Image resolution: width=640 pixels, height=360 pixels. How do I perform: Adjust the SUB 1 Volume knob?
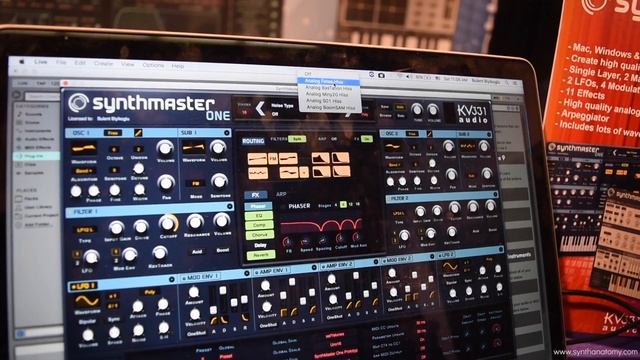(218, 147)
